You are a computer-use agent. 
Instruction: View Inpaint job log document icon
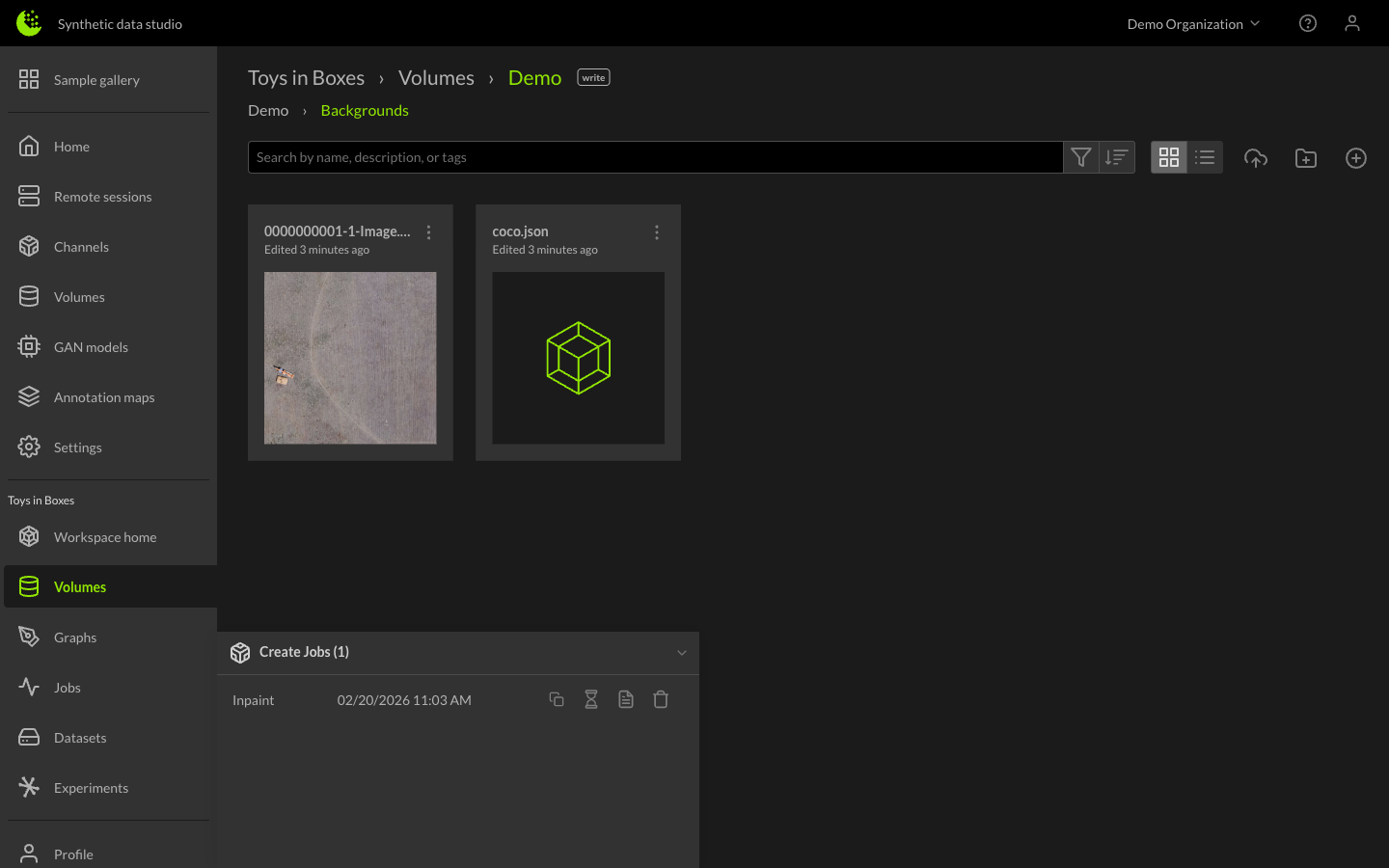point(626,700)
